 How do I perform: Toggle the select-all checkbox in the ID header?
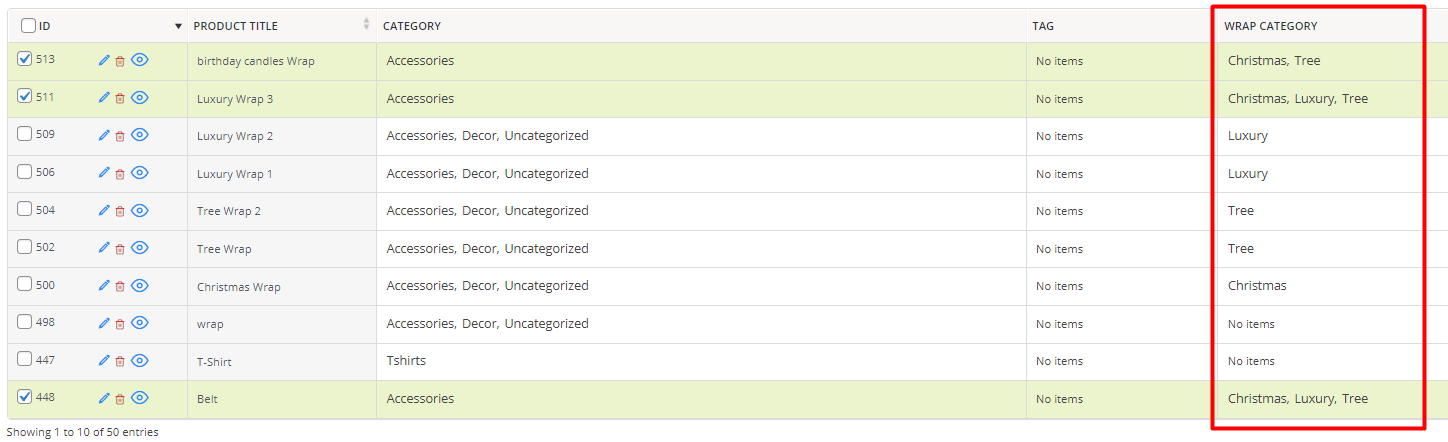point(28,26)
